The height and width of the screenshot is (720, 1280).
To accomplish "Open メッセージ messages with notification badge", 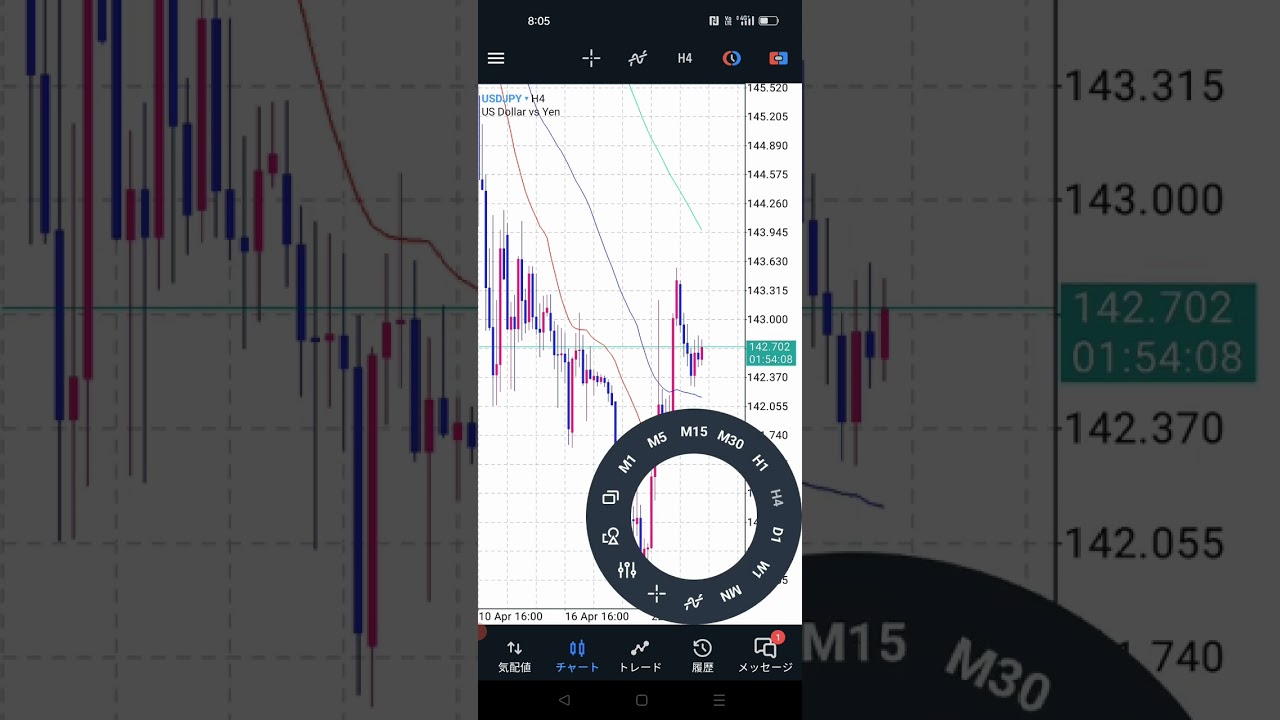I will 765,656.
